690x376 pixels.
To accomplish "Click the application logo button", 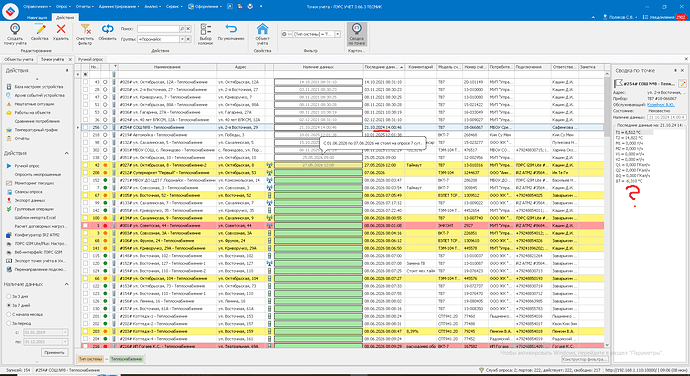I will (x=10, y=11).
